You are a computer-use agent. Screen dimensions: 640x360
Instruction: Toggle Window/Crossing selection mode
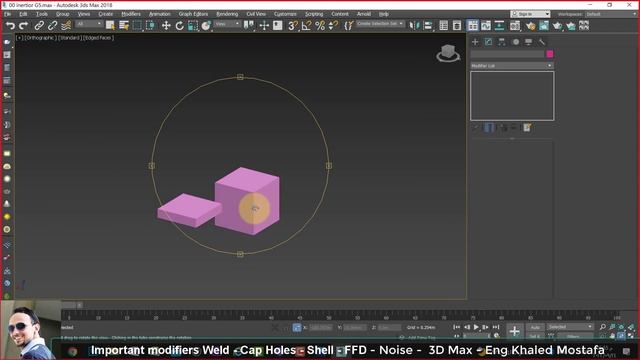[x=151, y=26]
